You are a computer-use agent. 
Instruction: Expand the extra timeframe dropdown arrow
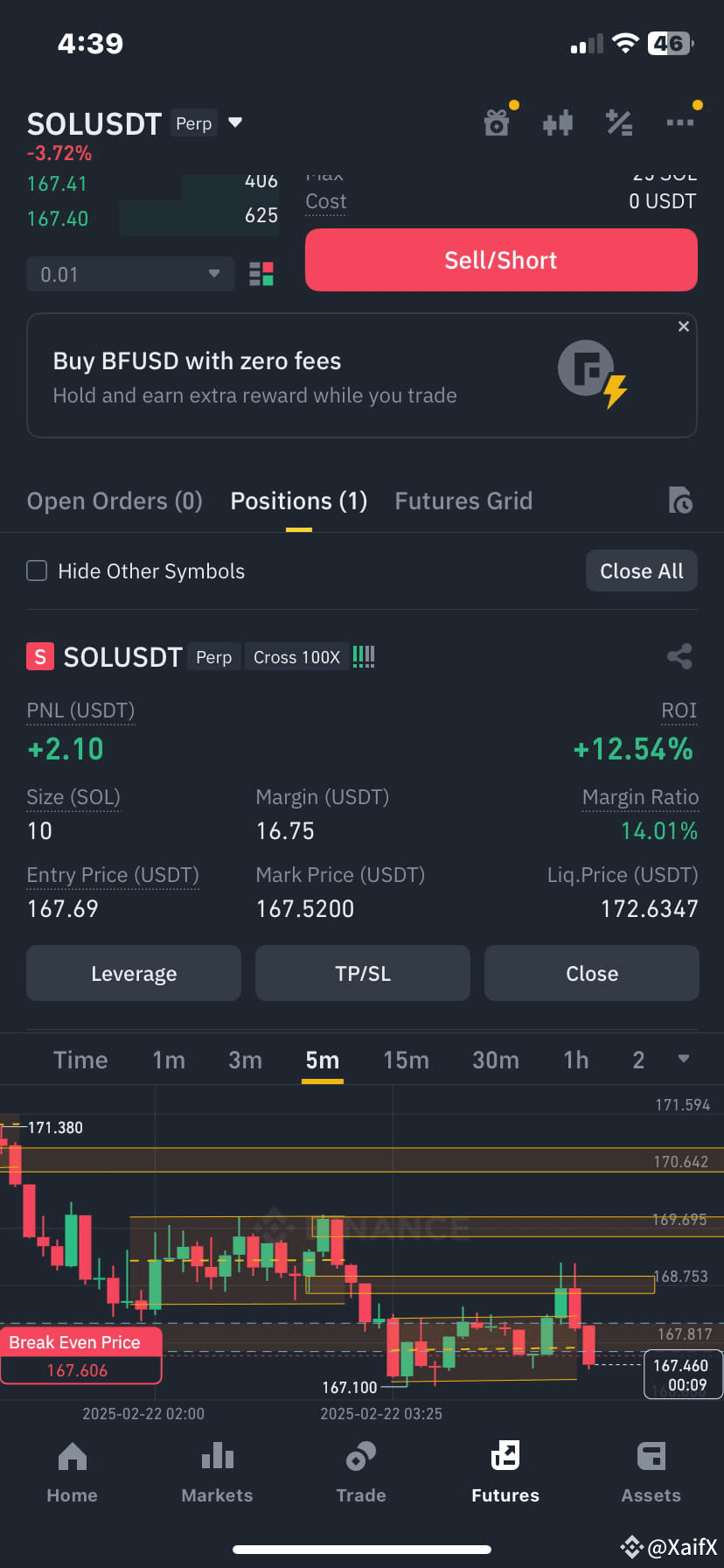point(683,1058)
